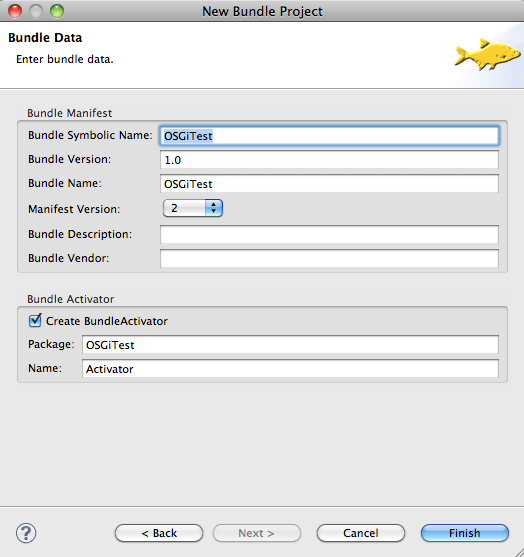Click the Bundle Activator group label
Image resolution: width=524 pixels, height=557 pixels.
[71, 299]
